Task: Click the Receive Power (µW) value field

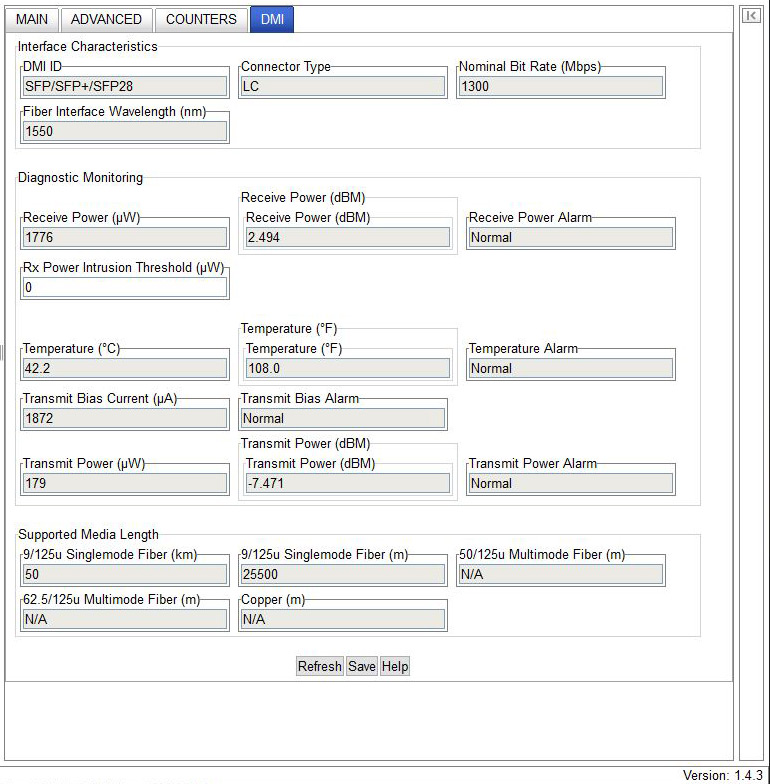Action: point(125,237)
